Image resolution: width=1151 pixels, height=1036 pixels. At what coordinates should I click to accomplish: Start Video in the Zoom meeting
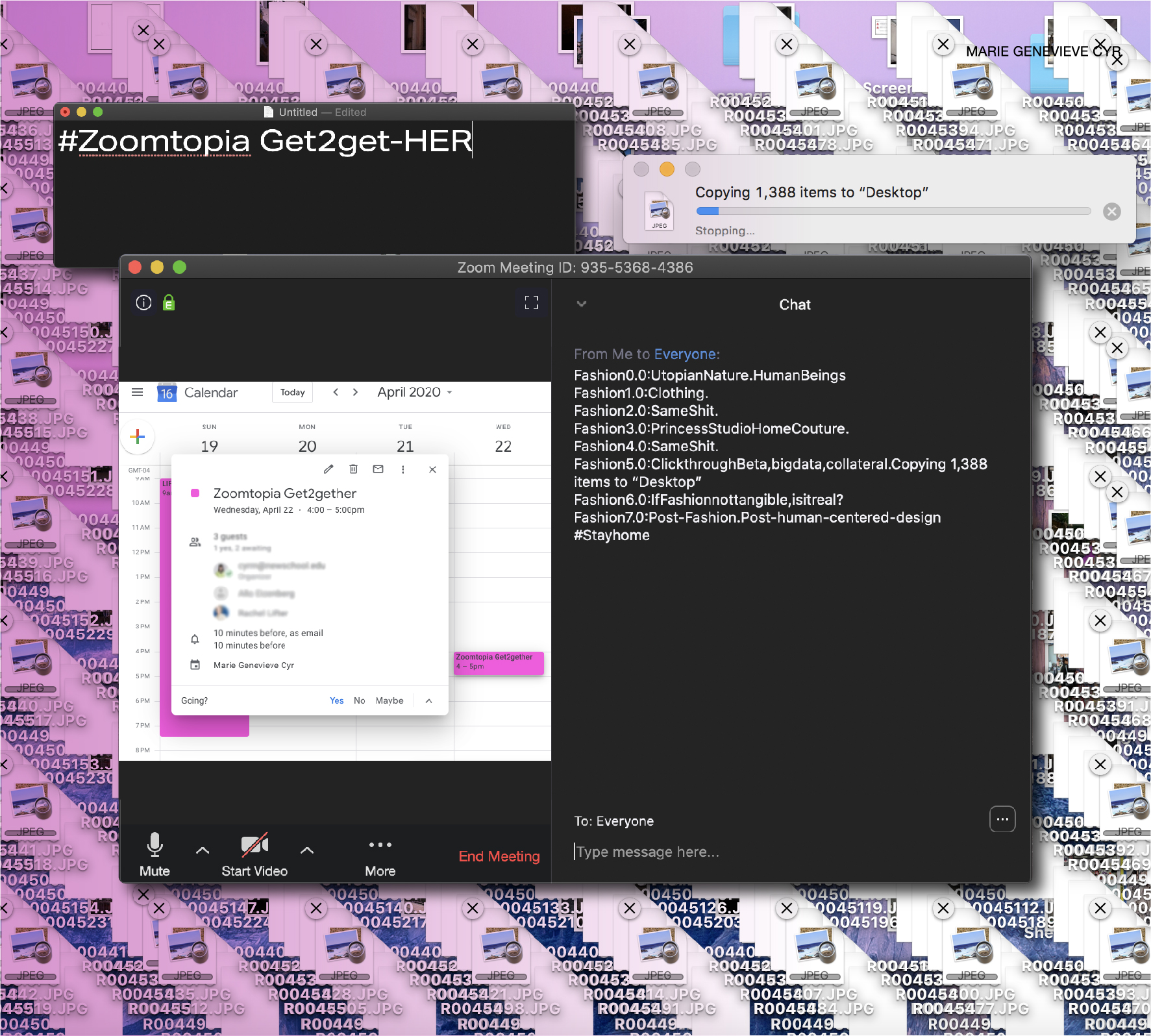coord(254,854)
